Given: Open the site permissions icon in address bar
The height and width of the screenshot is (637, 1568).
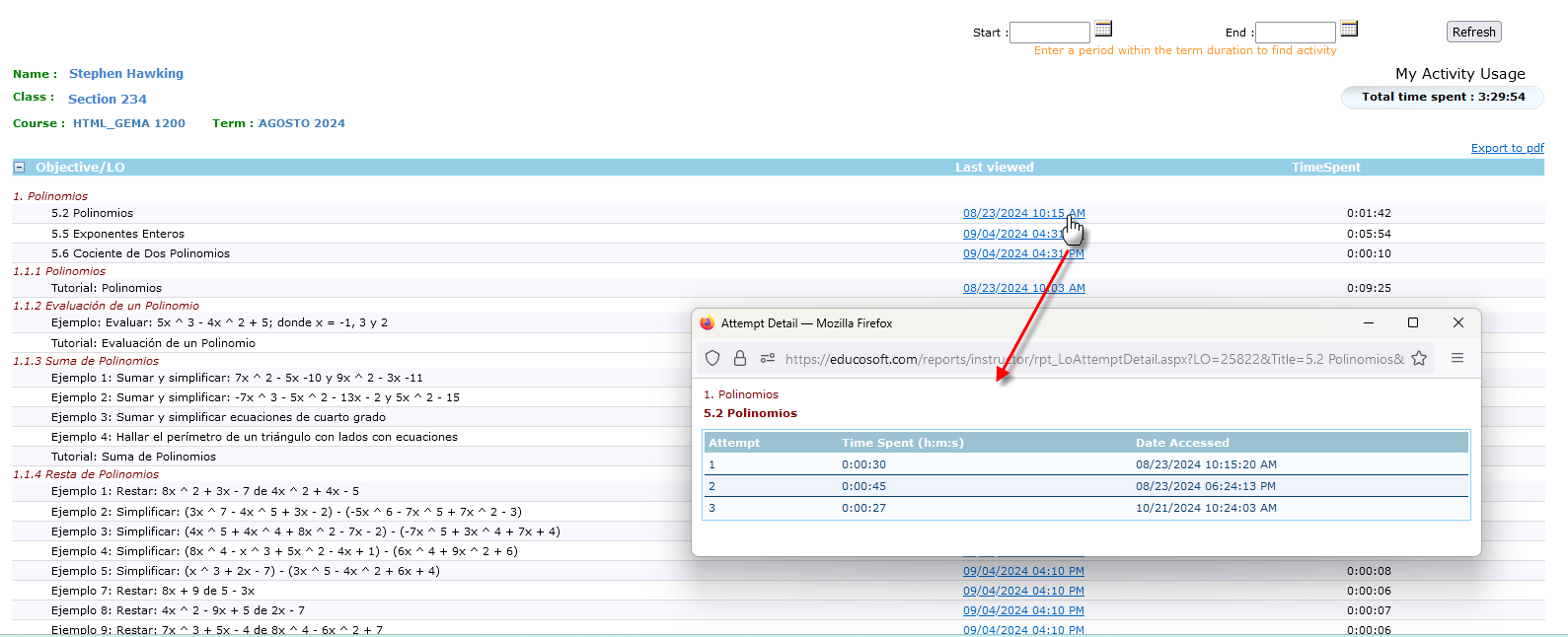Looking at the screenshot, I should point(767,359).
